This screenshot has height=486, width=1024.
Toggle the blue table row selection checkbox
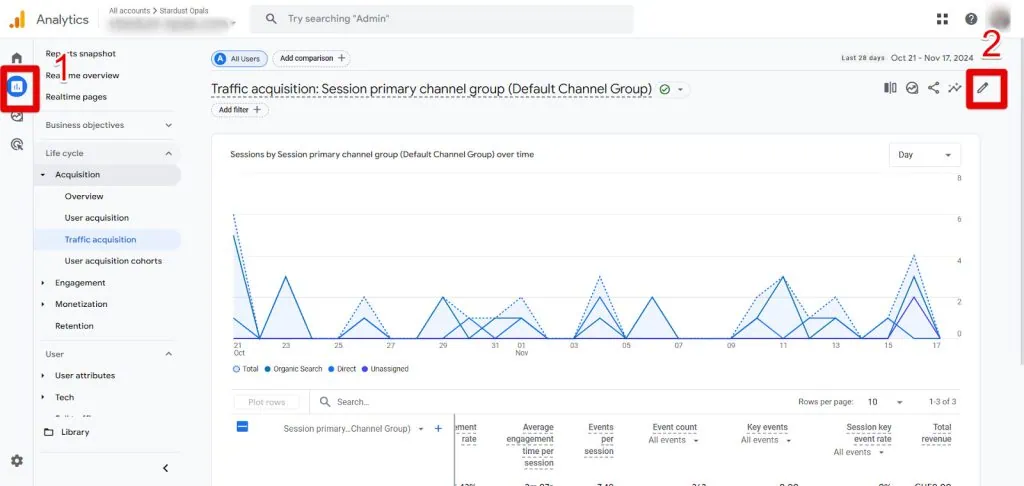click(x=242, y=427)
